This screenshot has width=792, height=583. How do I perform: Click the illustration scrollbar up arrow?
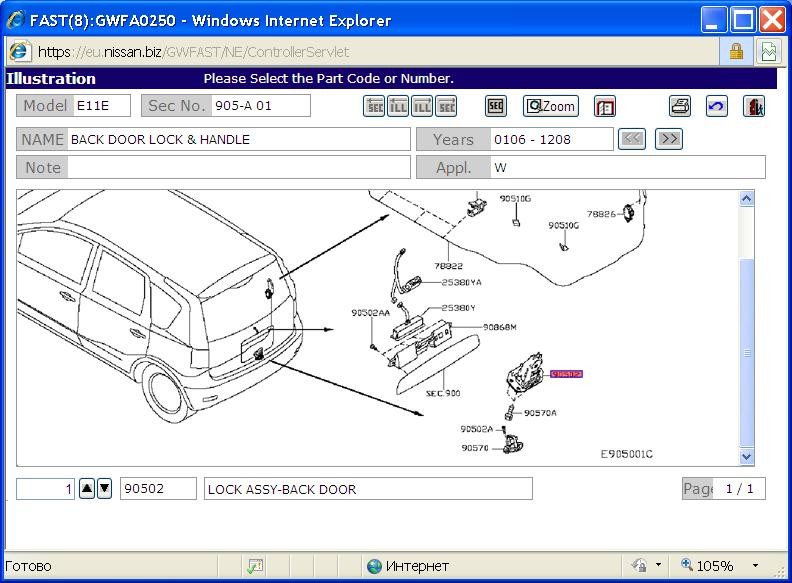coord(747,199)
